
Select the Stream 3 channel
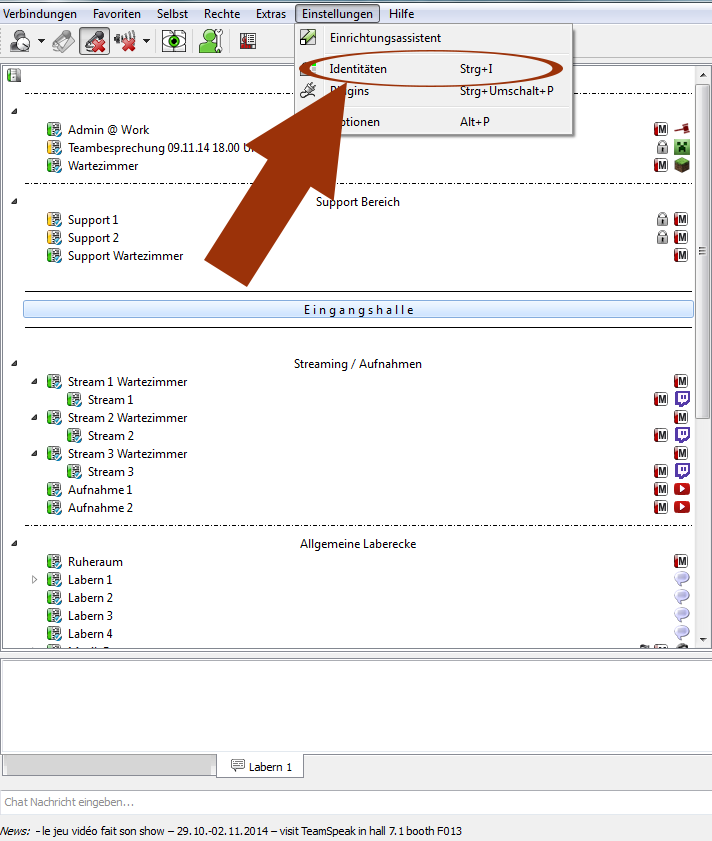[x=111, y=472]
